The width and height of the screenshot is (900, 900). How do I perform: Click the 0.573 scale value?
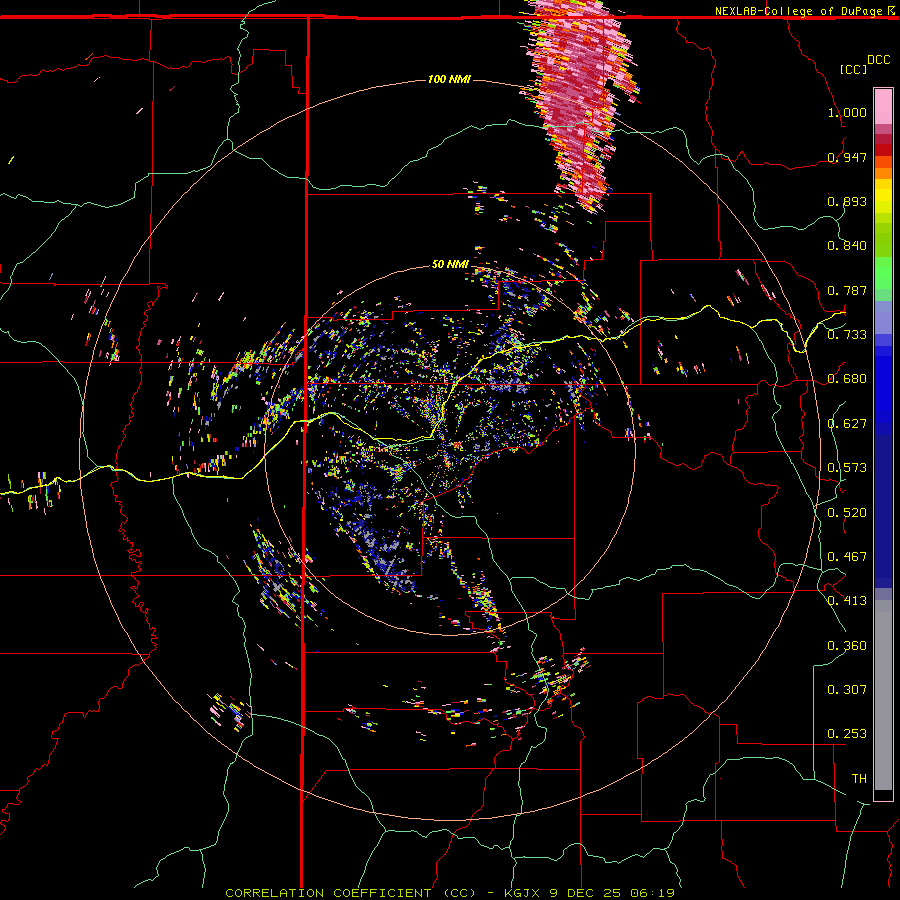847,467
